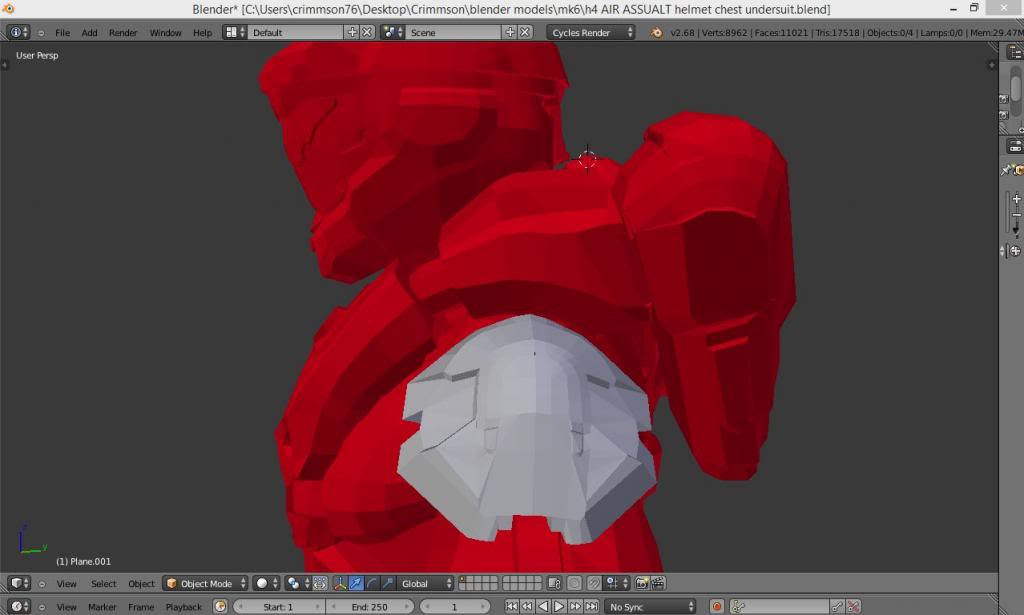1024x615 pixels.
Task: Click the End: 250 frame field
Action: (369, 607)
